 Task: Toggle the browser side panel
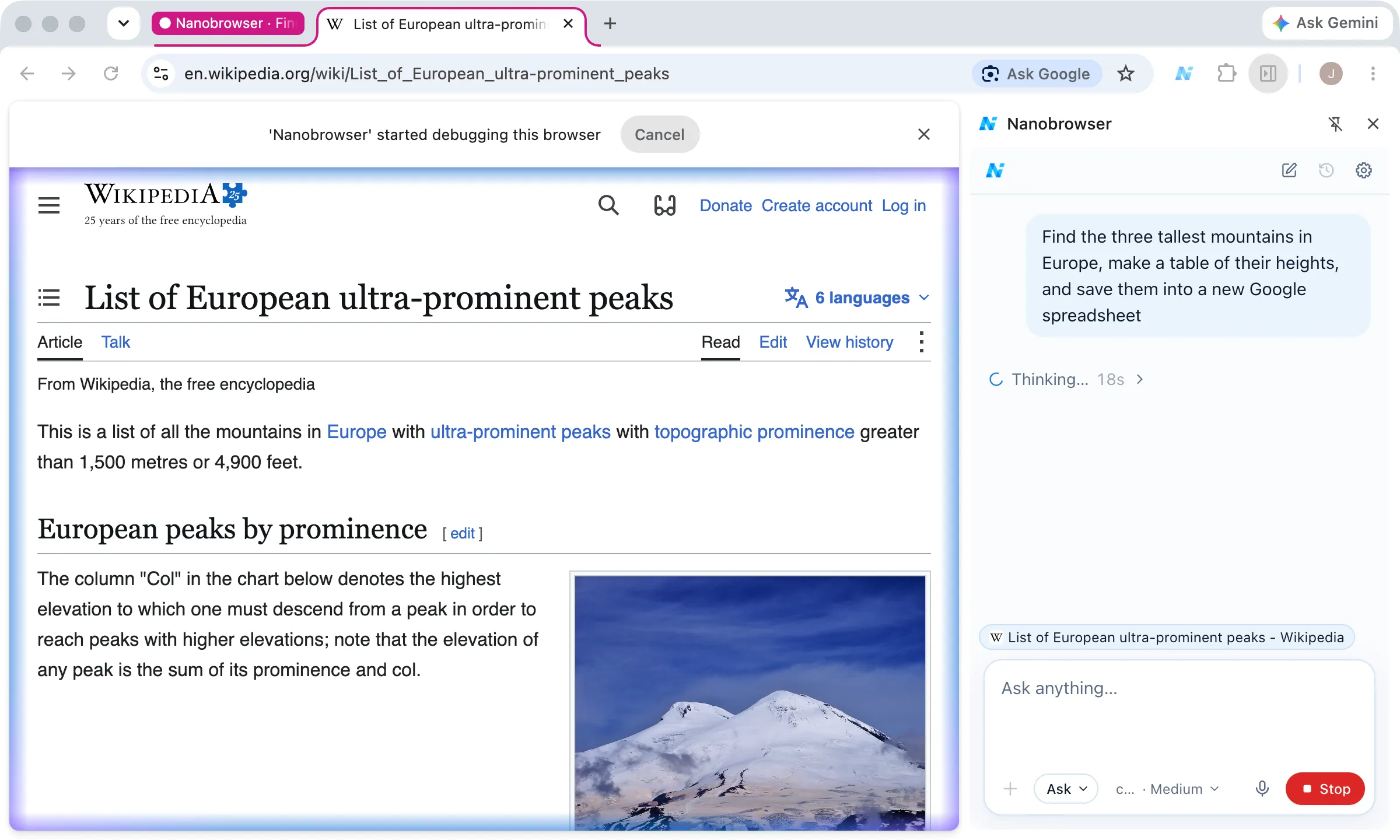pos(1268,73)
